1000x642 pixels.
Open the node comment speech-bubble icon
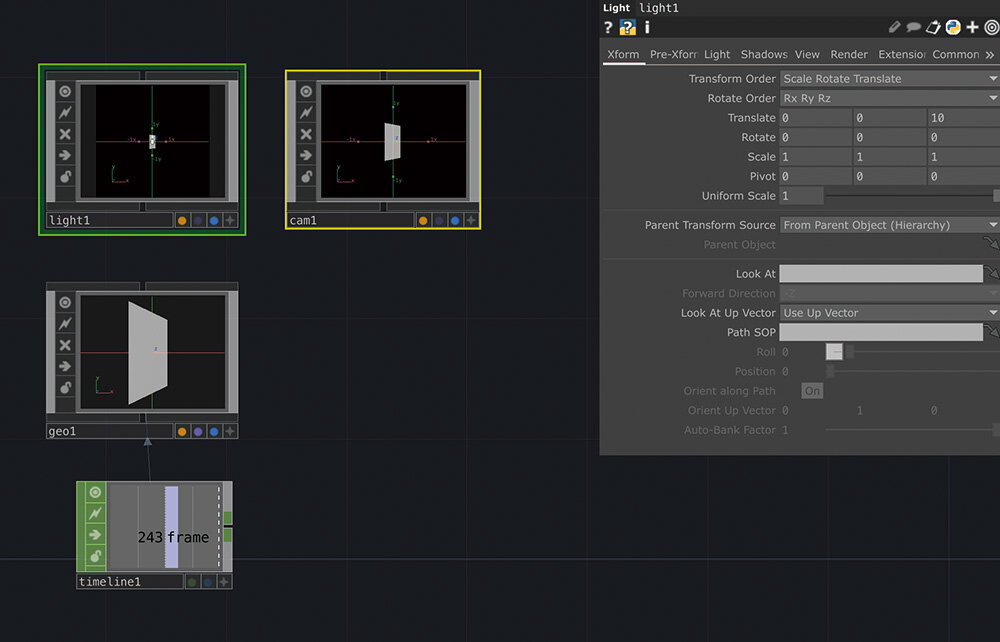click(915, 27)
